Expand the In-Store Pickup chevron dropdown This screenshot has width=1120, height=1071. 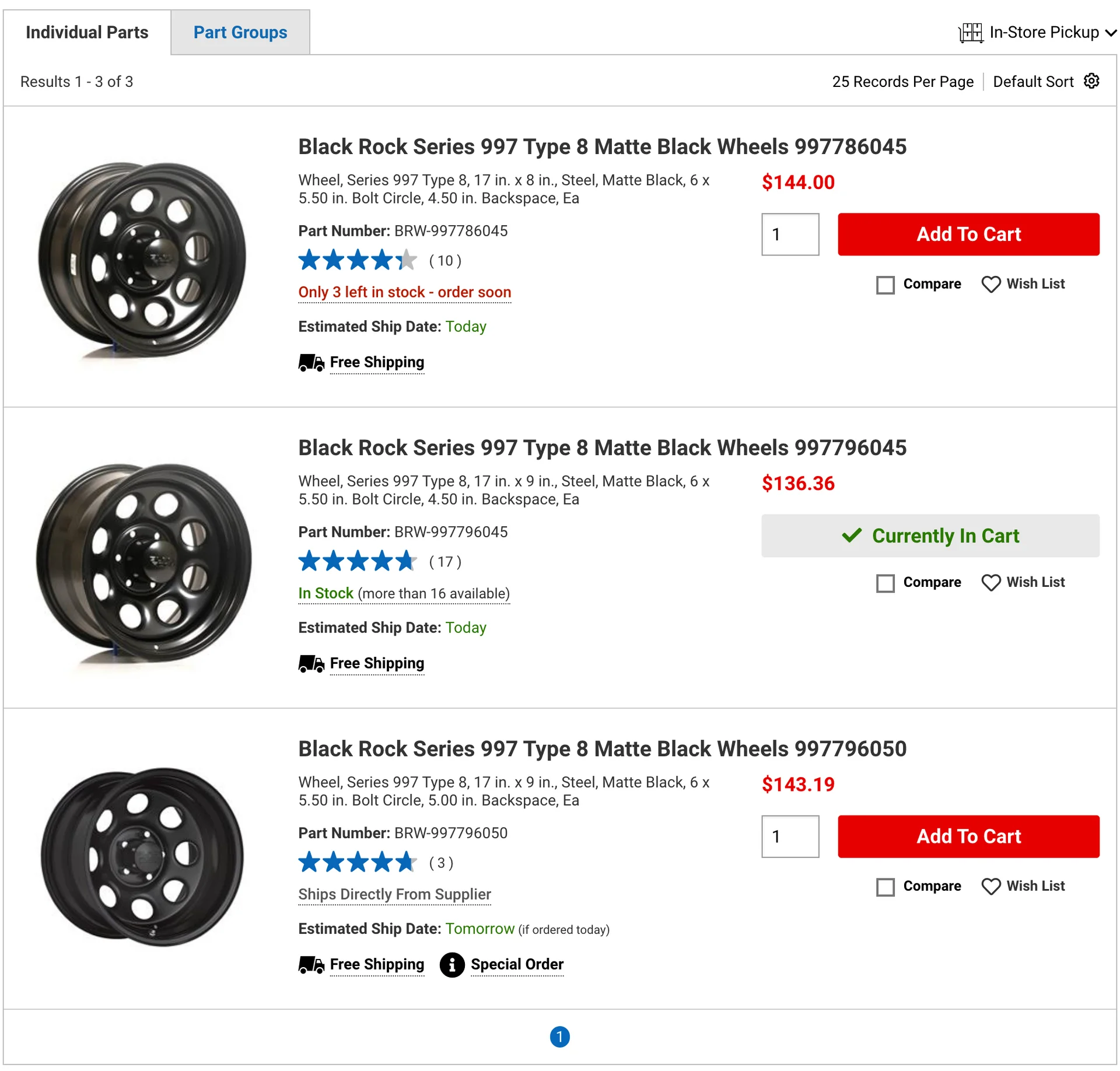(1111, 33)
